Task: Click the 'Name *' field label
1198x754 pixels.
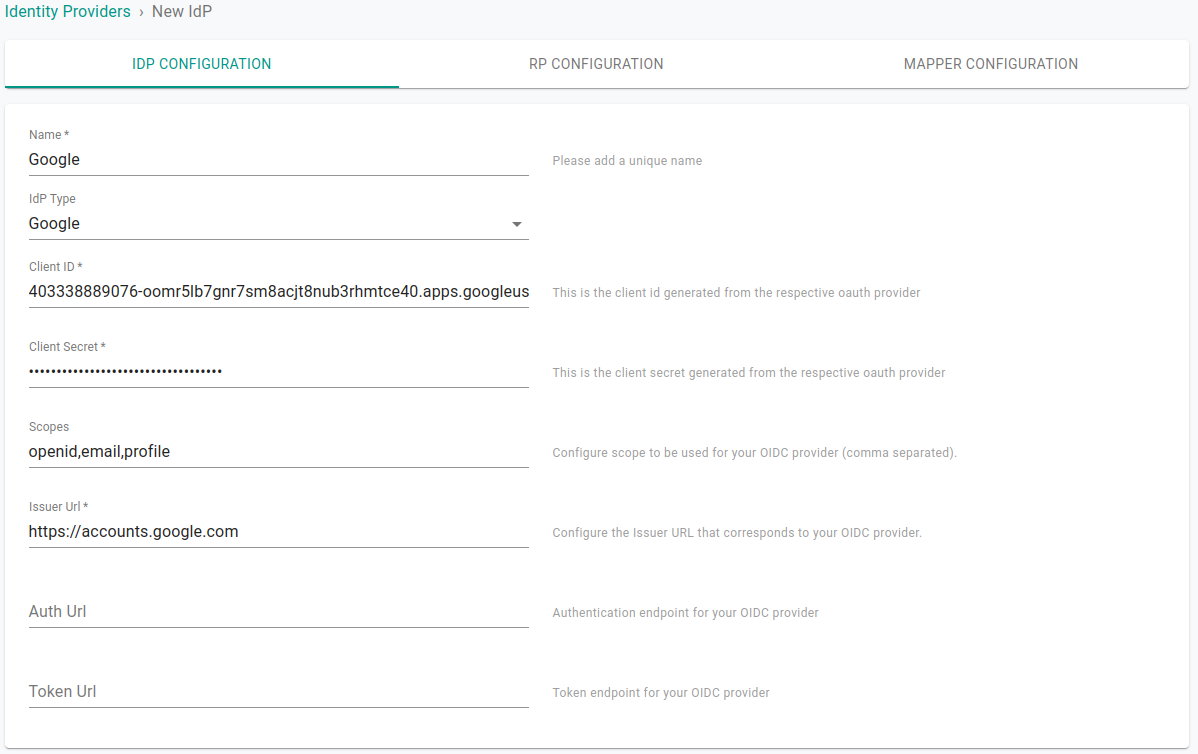Action: [49, 135]
